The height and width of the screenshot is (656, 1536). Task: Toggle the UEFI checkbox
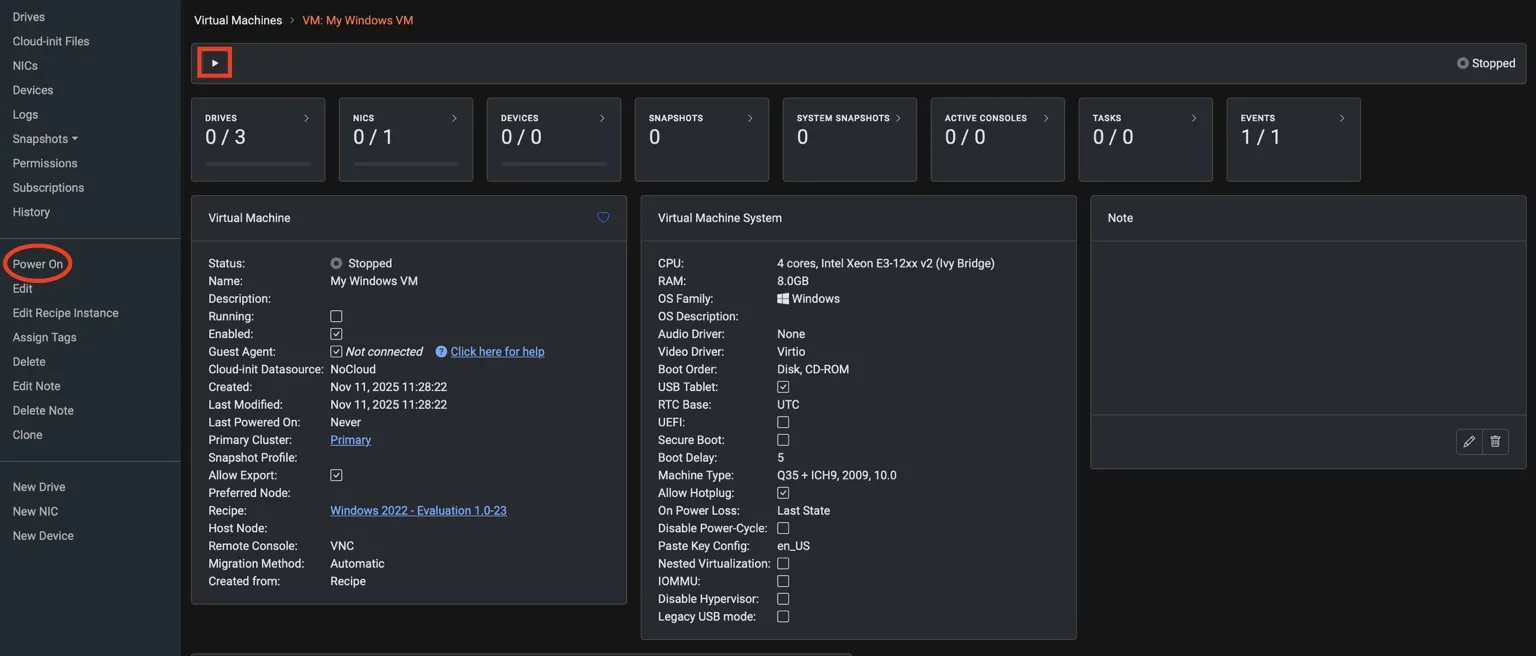783,423
